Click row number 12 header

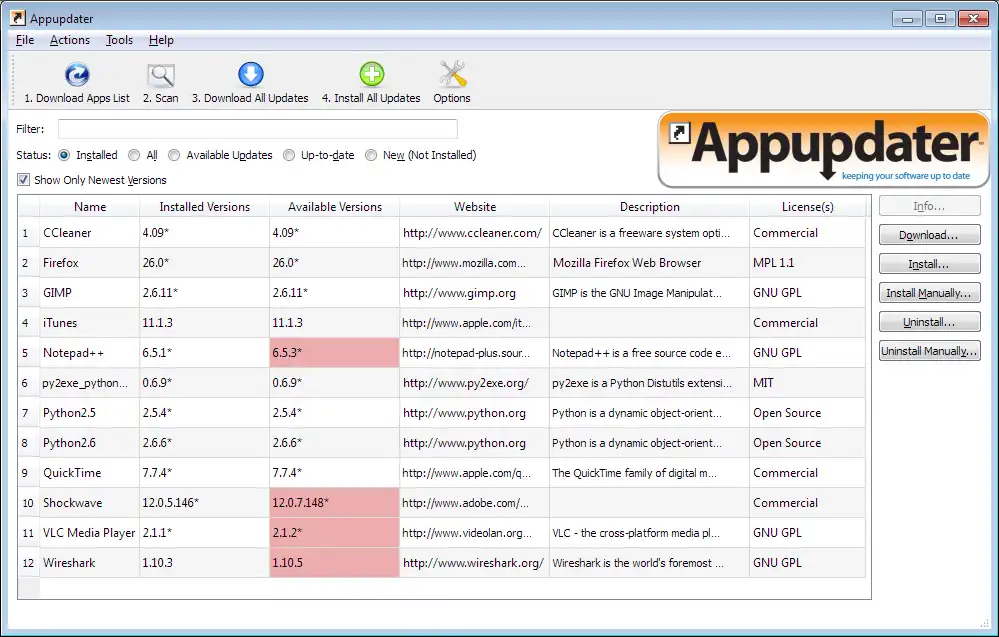[28, 562]
